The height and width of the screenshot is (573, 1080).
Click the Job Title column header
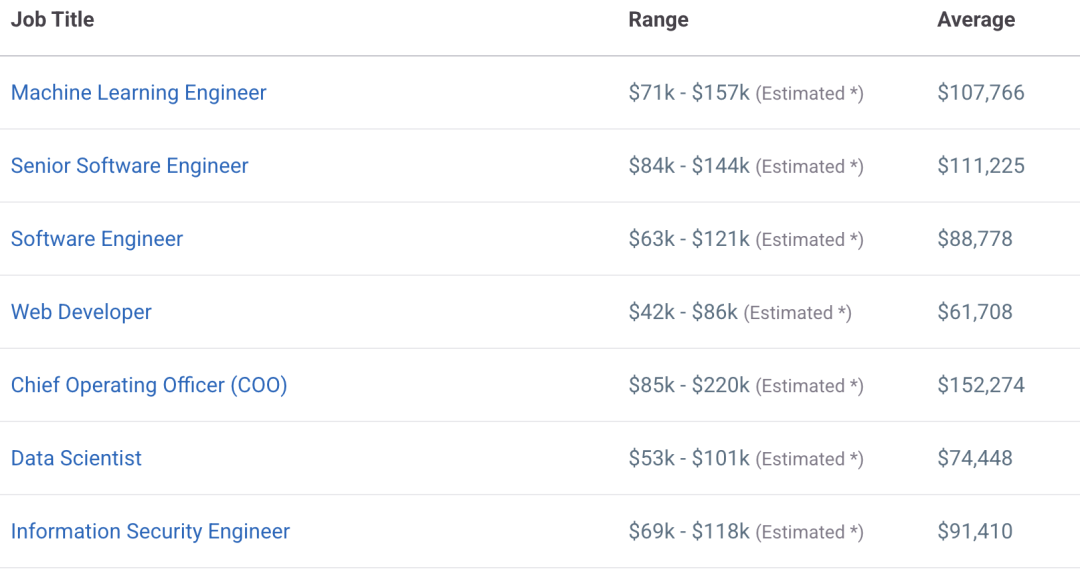point(52,20)
